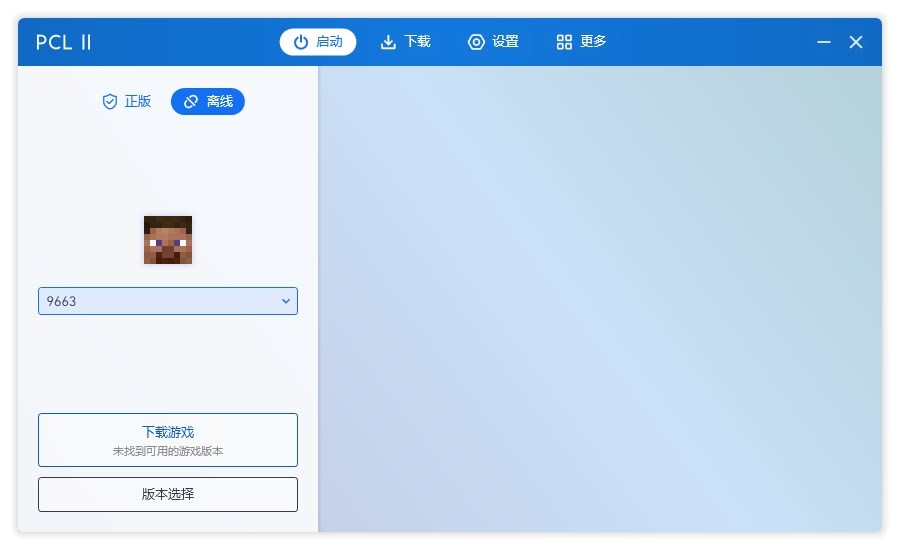Expand the username dropdown arrow
Viewport: 900px width, 550px height.
pyautogui.click(x=285, y=301)
